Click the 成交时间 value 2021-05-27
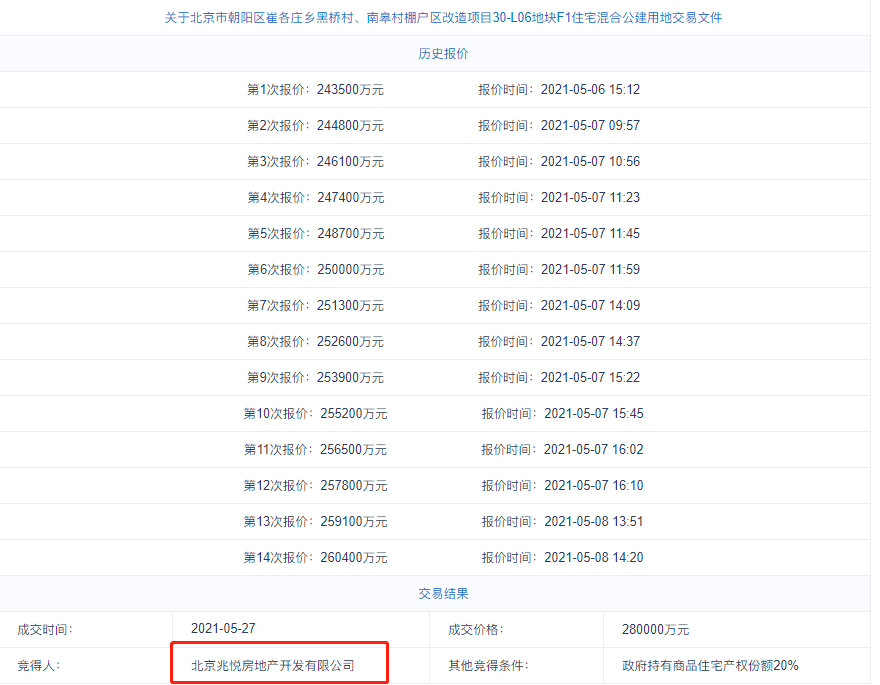Image resolution: width=880 pixels, height=685 pixels. 223,628
